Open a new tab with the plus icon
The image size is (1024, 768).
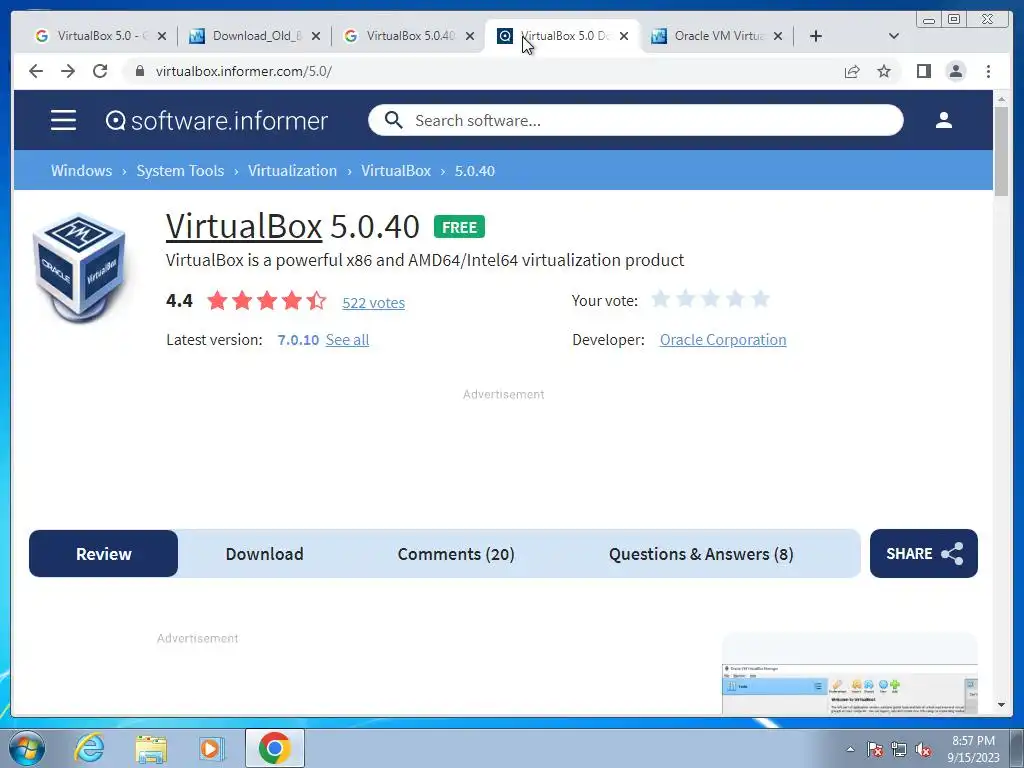(816, 36)
